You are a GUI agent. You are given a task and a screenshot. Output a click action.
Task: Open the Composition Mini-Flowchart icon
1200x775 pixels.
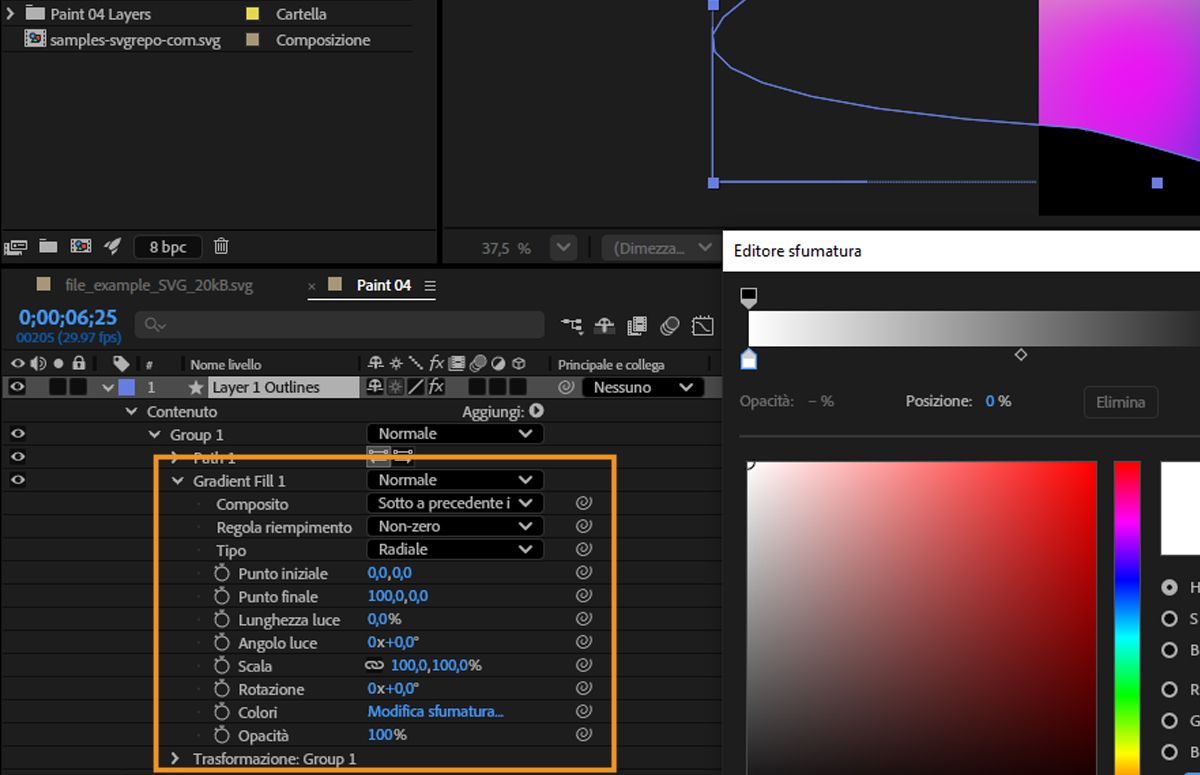572,325
